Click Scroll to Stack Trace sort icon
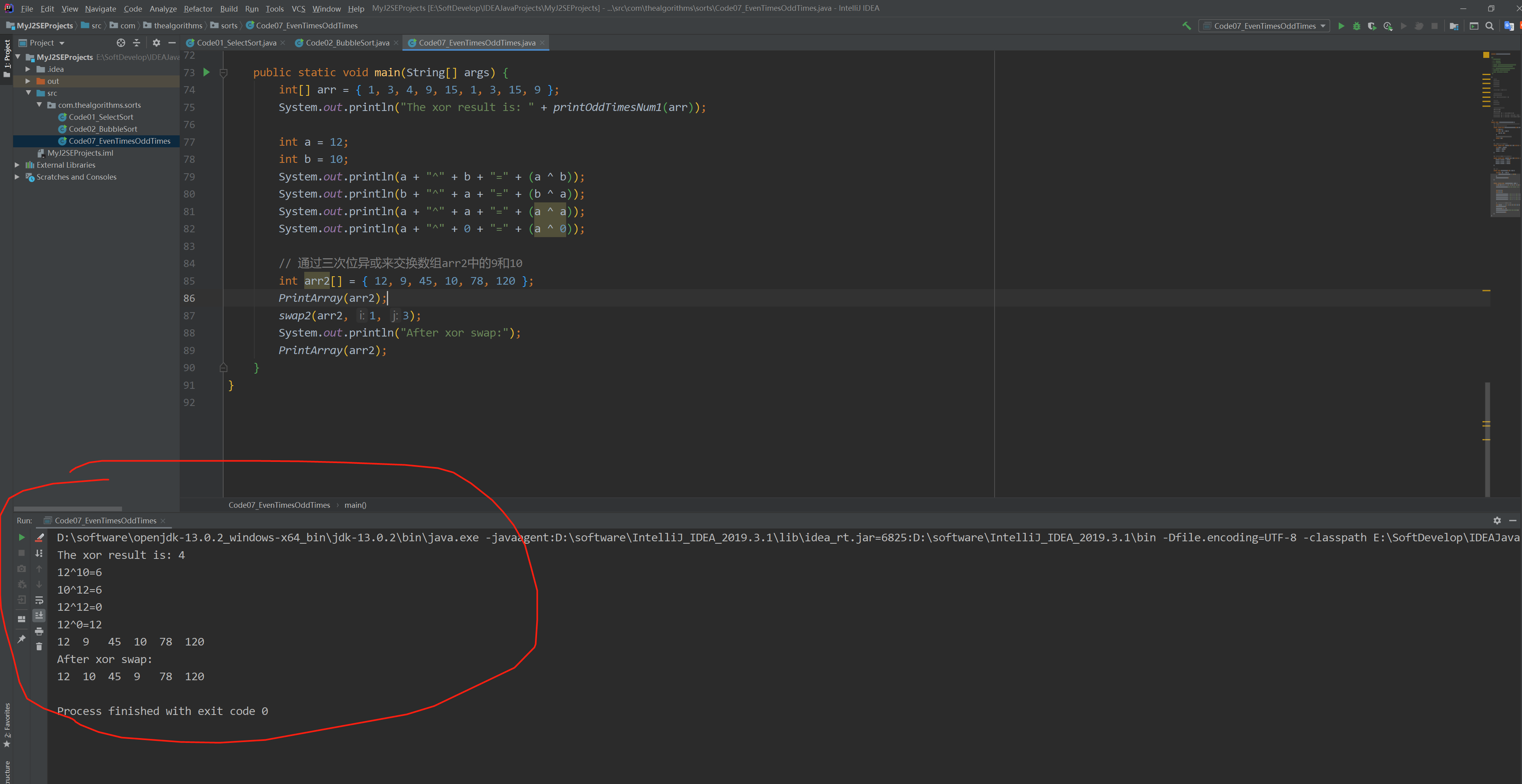The image size is (1522, 784). (x=39, y=553)
